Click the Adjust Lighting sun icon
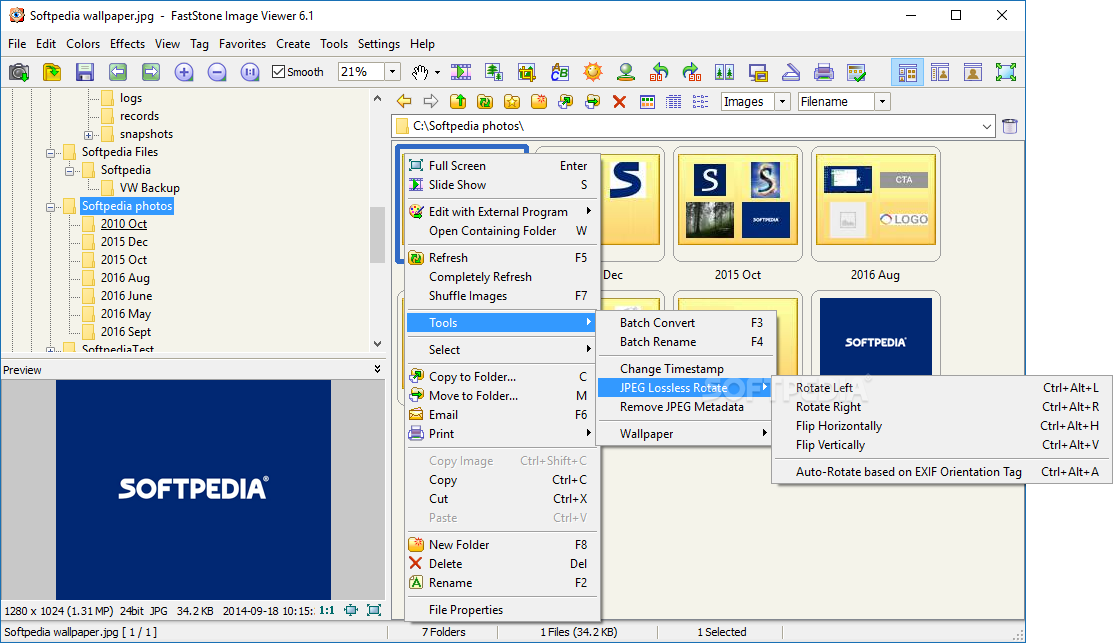1113x643 pixels. (x=593, y=72)
